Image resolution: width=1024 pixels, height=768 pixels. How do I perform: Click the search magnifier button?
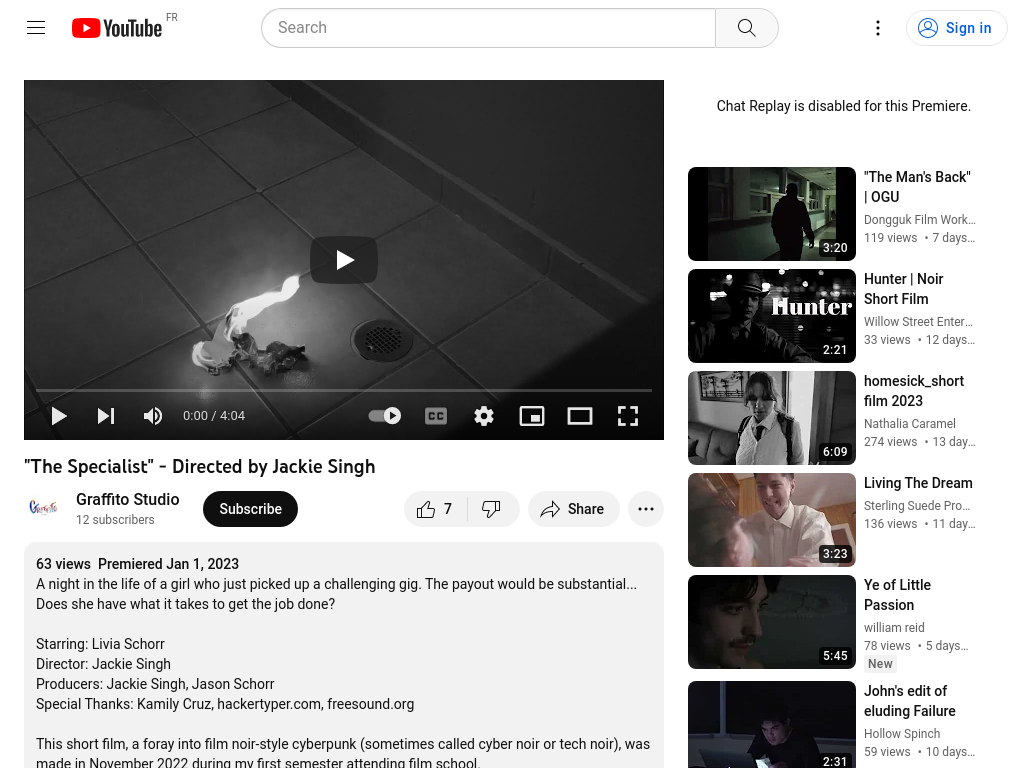coord(746,27)
